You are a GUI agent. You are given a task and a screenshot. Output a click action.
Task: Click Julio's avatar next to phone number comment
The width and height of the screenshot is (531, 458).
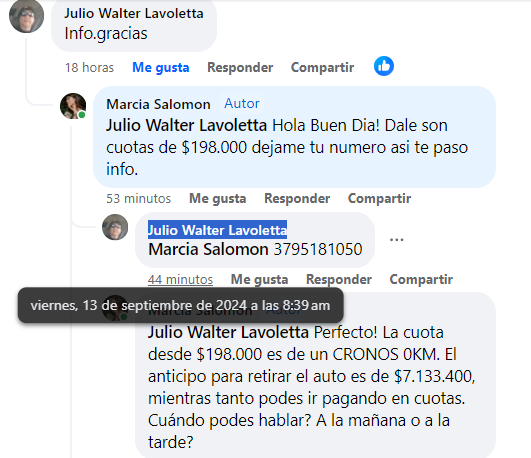[x=115, y=227]
